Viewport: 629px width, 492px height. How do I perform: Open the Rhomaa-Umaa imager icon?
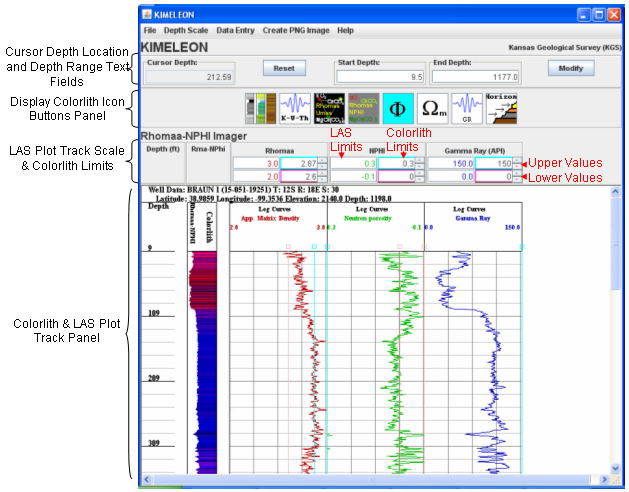coord(329,108)
